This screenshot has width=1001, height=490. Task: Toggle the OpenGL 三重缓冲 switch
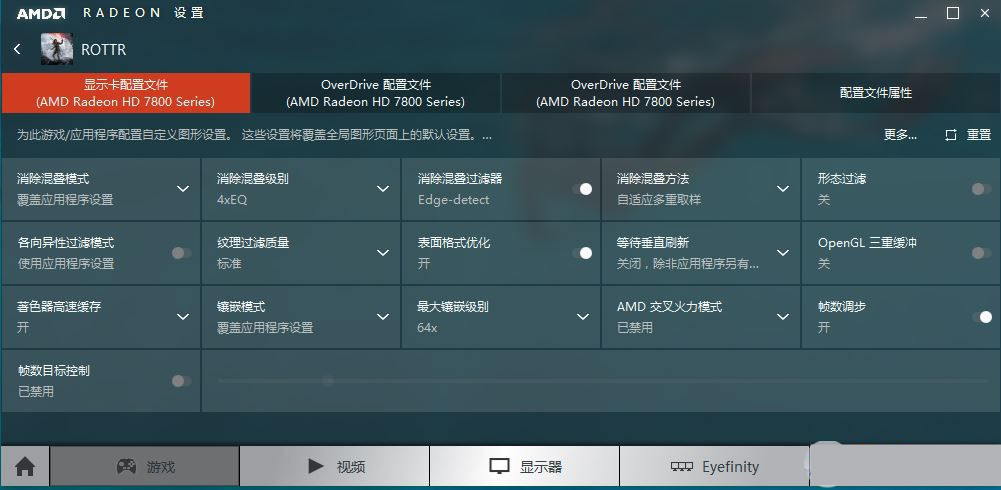[981, 253]
